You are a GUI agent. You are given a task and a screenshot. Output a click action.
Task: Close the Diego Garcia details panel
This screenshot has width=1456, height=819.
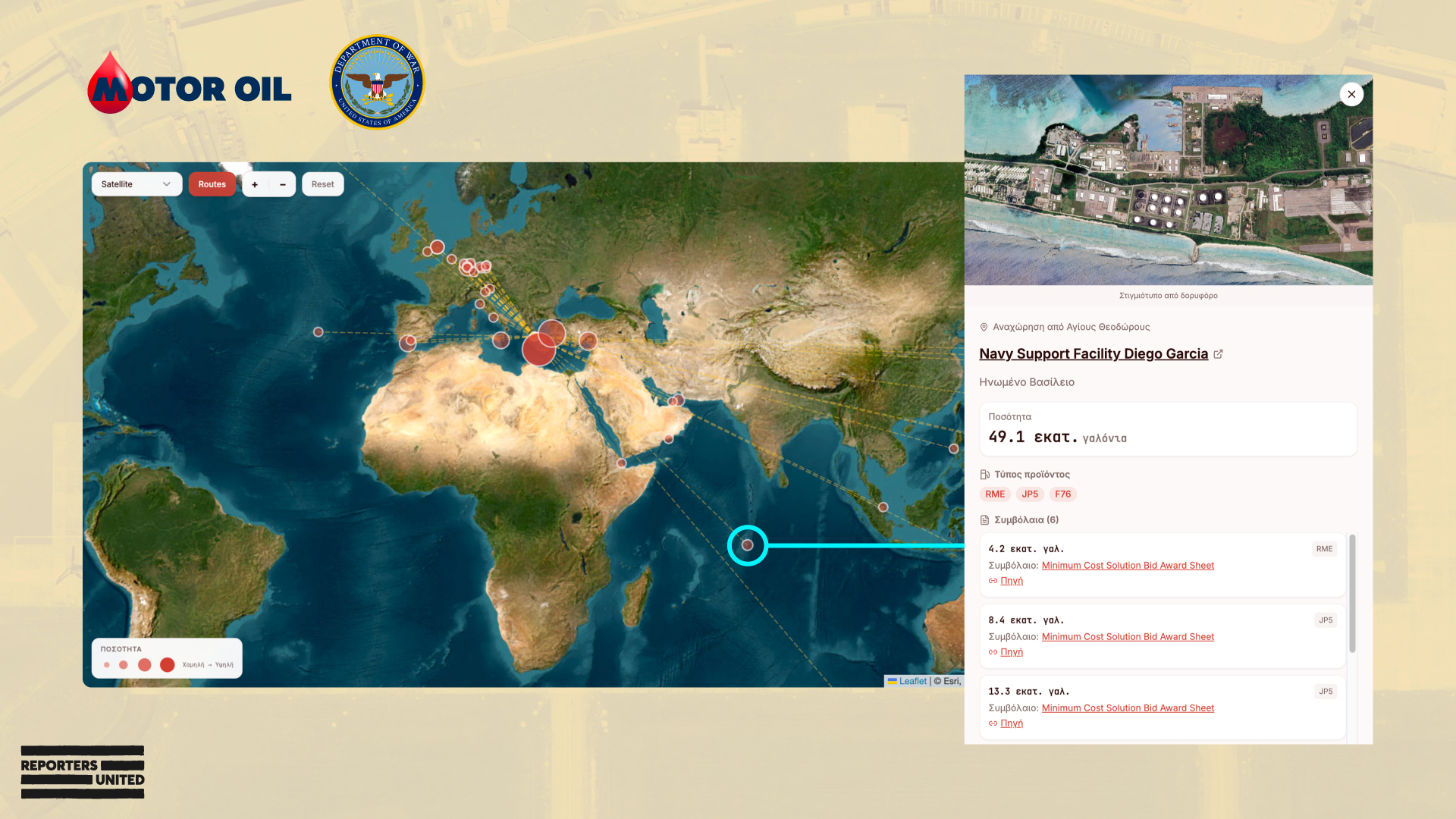1351,94
